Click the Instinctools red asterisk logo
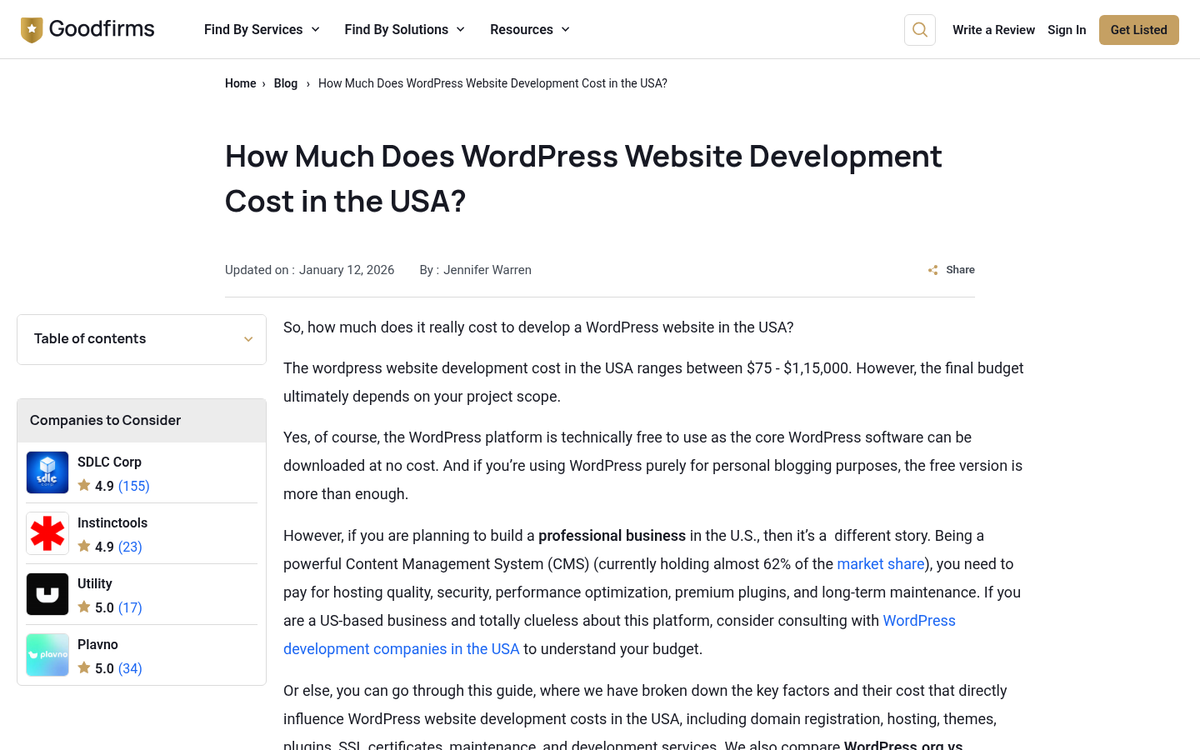This screenshot has height=750, width=1200. click(47, 533)
